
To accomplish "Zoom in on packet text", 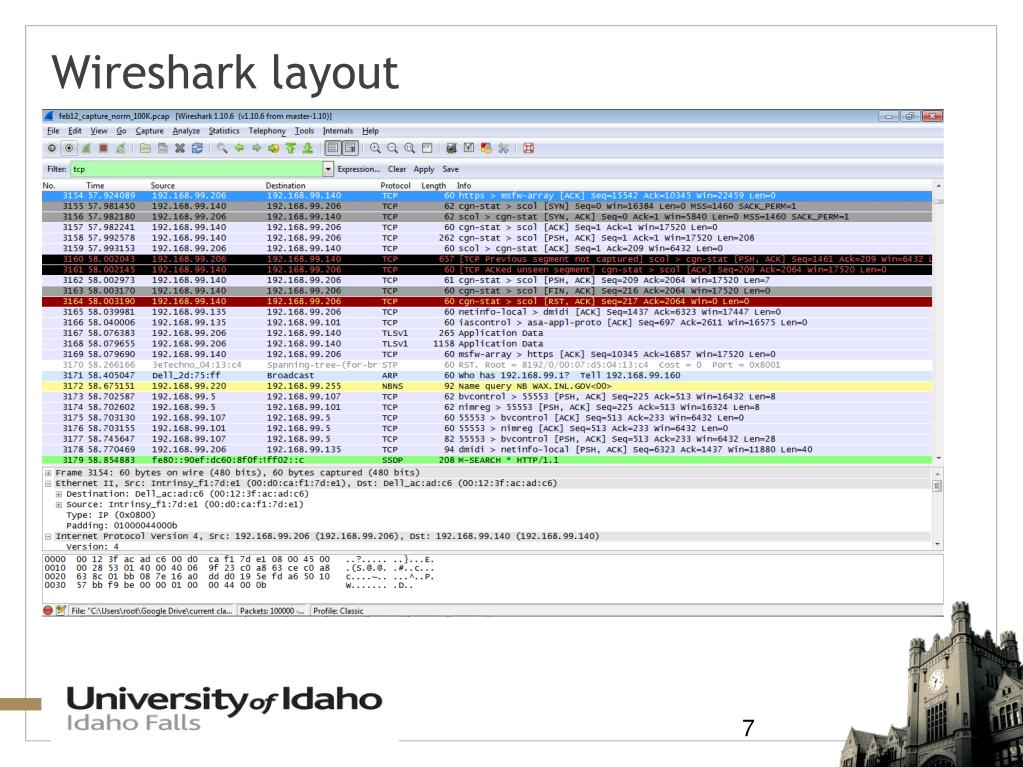I will click(375, 148).
